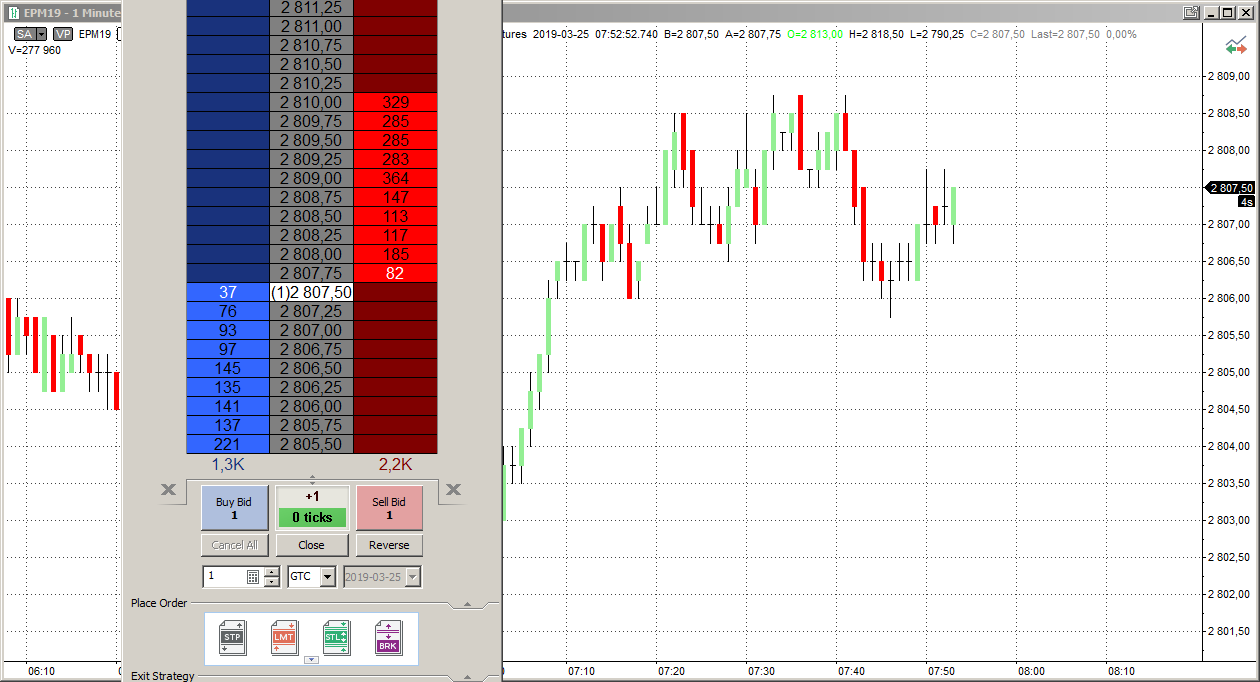Click the Last=2 807,50 status value
The width and height of the screenshot is (1260, 682).
(1063, 34)
